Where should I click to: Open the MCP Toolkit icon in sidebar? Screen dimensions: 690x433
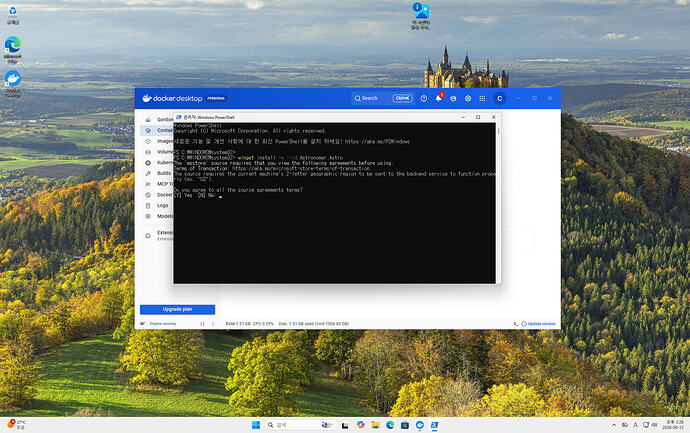148,184
